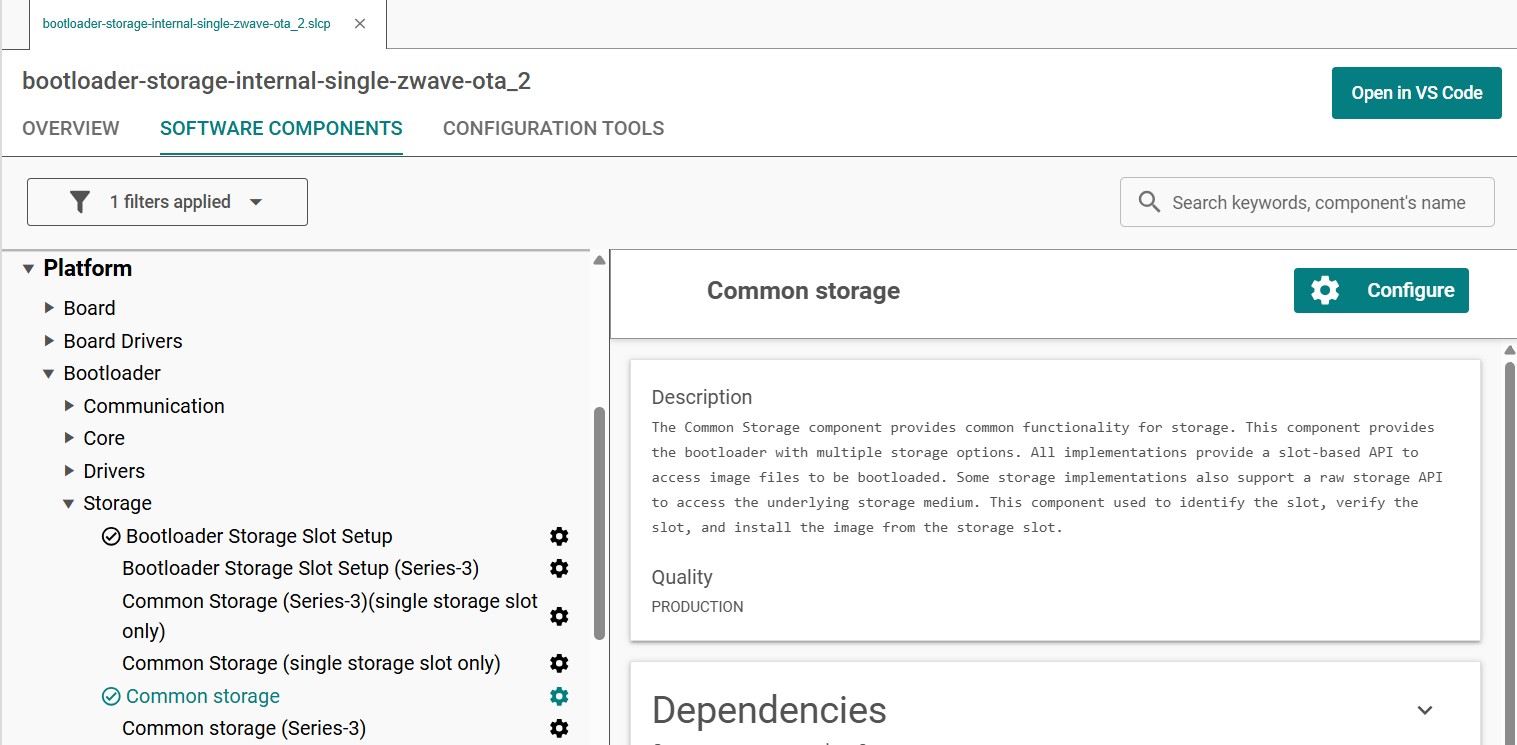Open gear icon for Common storage (Series-3)
The height and width of the screenshot is (745, 1517).
[559, 728]
